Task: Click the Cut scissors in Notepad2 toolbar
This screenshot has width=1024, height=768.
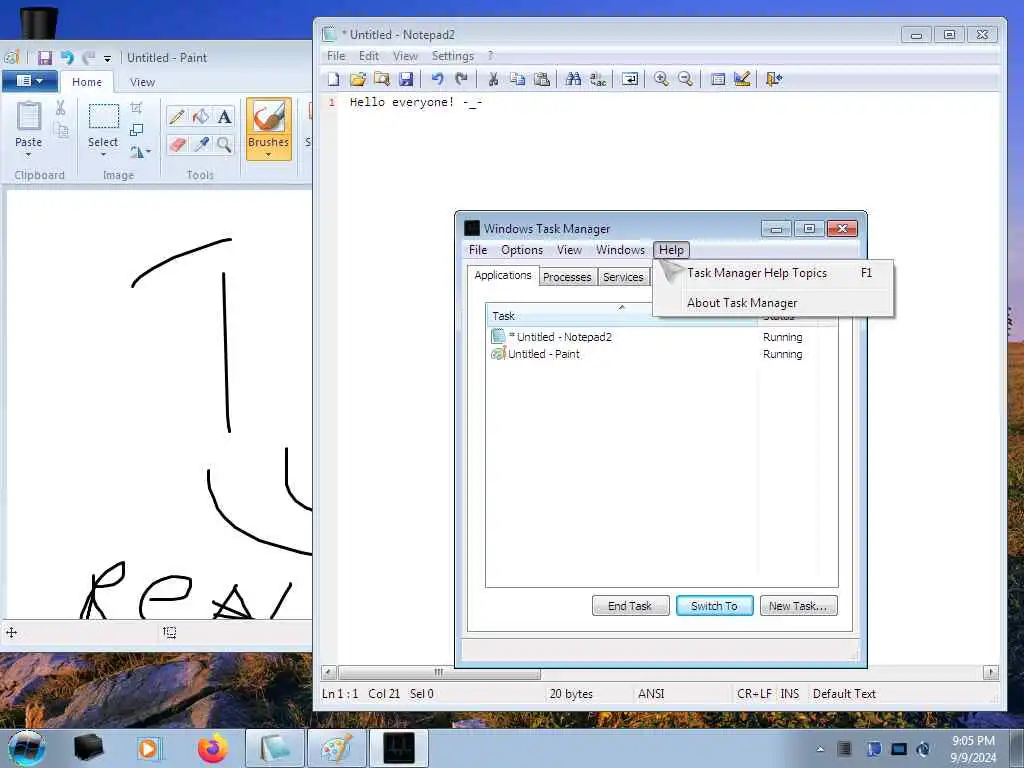Action: (x=493, y=79)
